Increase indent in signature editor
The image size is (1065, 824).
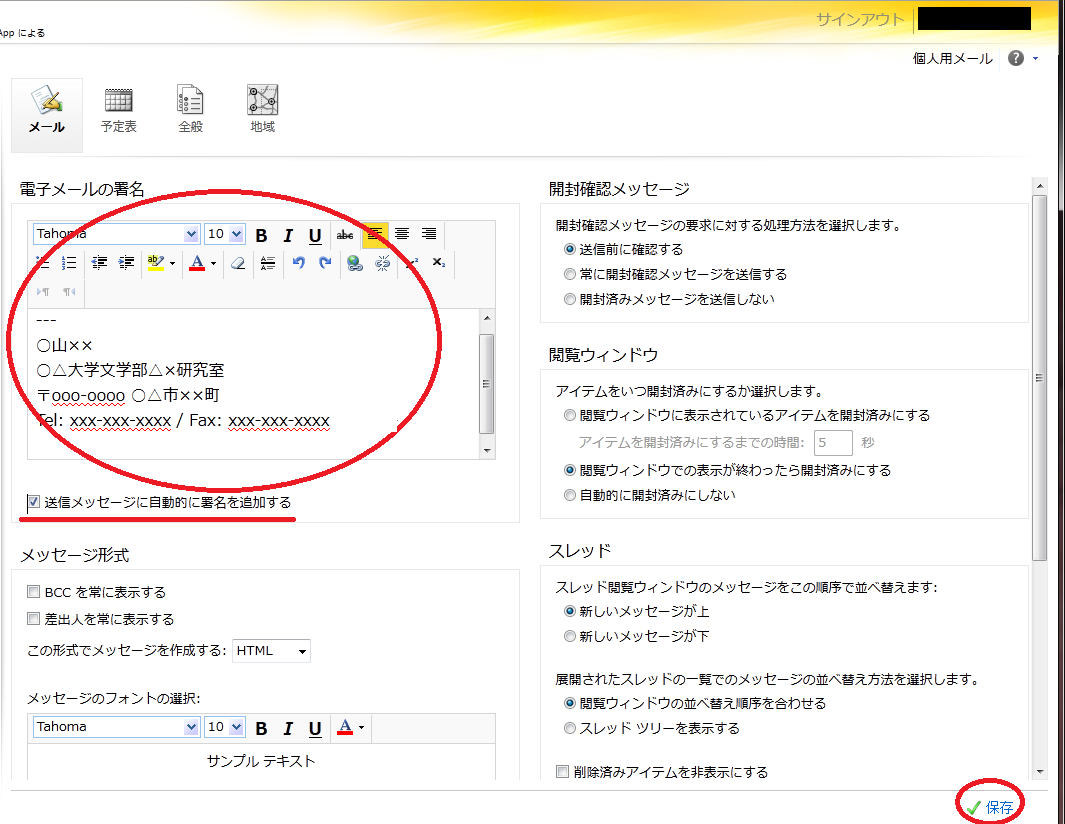pos(126,263)
